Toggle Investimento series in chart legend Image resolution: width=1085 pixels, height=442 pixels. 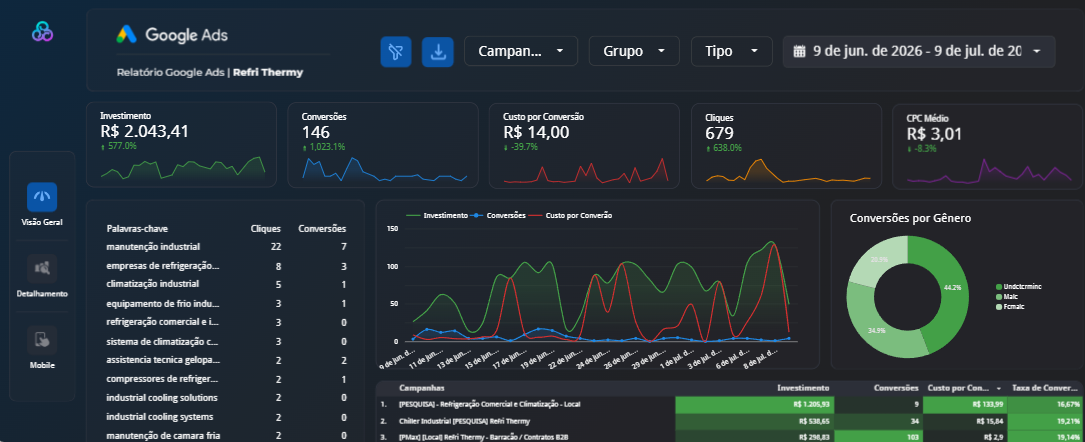click(437, 216)
